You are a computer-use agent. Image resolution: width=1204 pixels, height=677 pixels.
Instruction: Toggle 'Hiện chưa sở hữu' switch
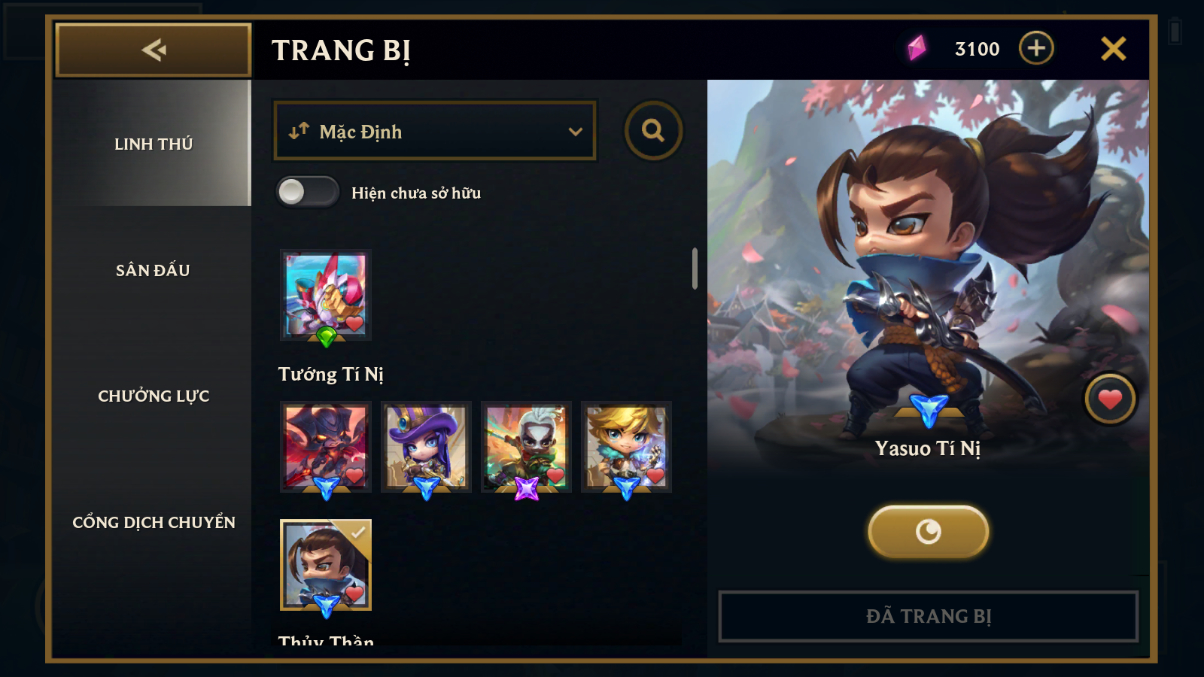point(308,192)
